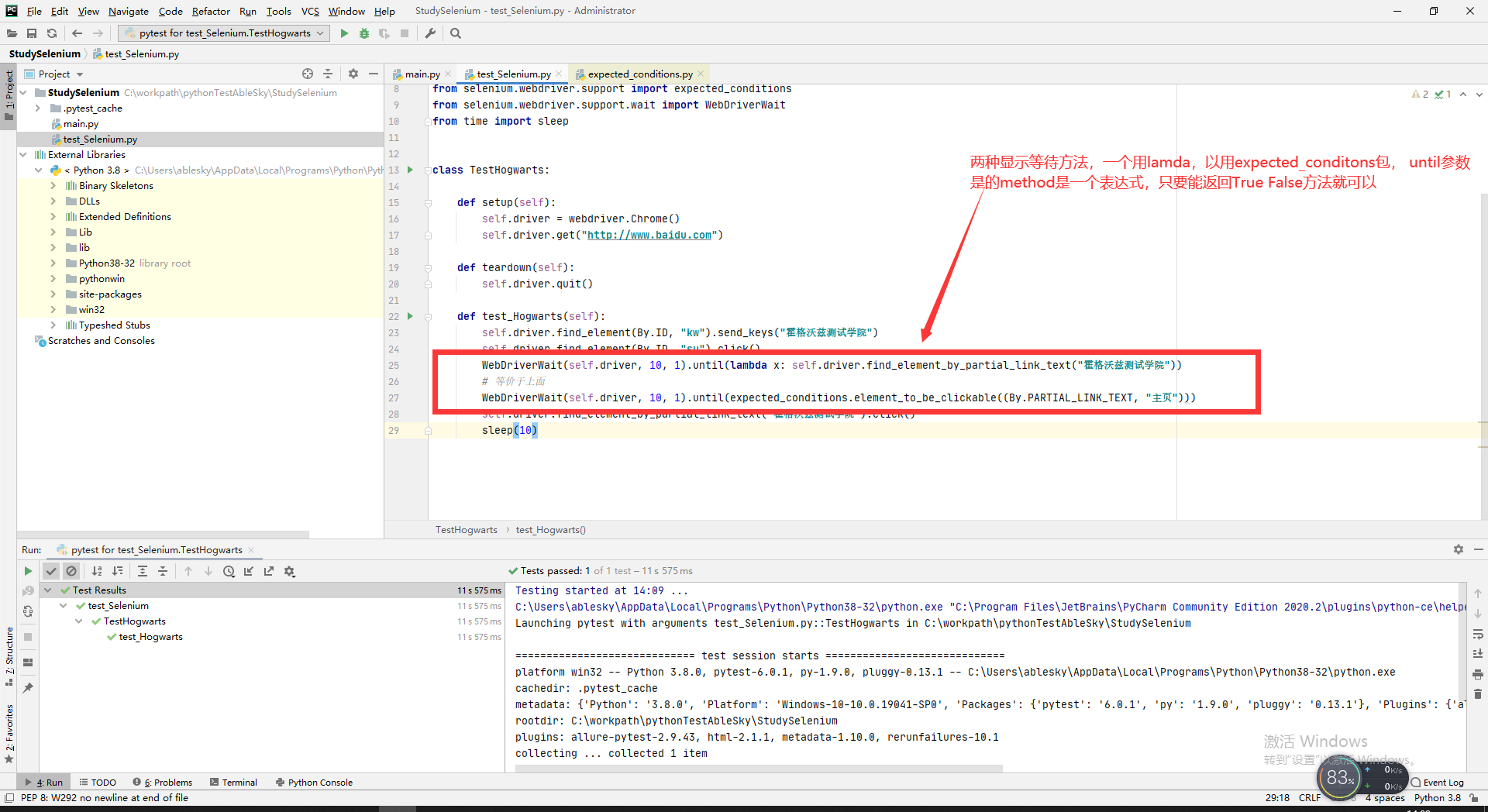Image resolution: width=1488 pixels, height=812 pixels.
Task: Toggle the read-only lock in status bar
Action: click(1474, 798)
